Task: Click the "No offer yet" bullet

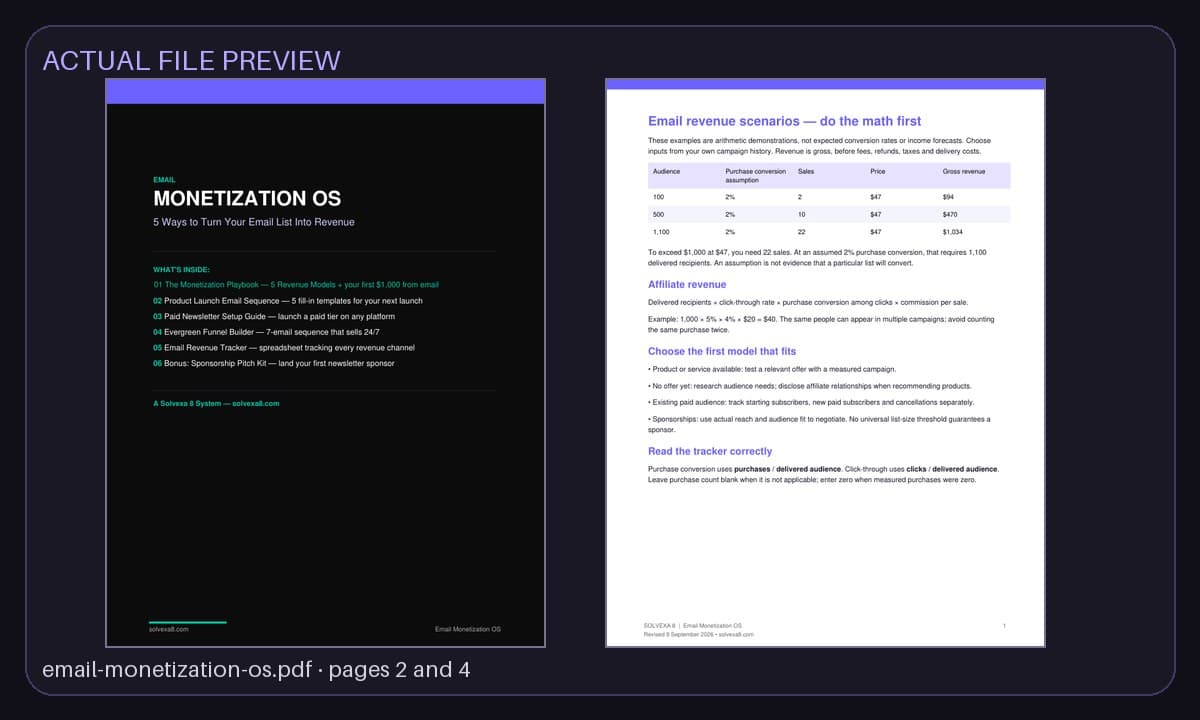Action: (810, 386)
